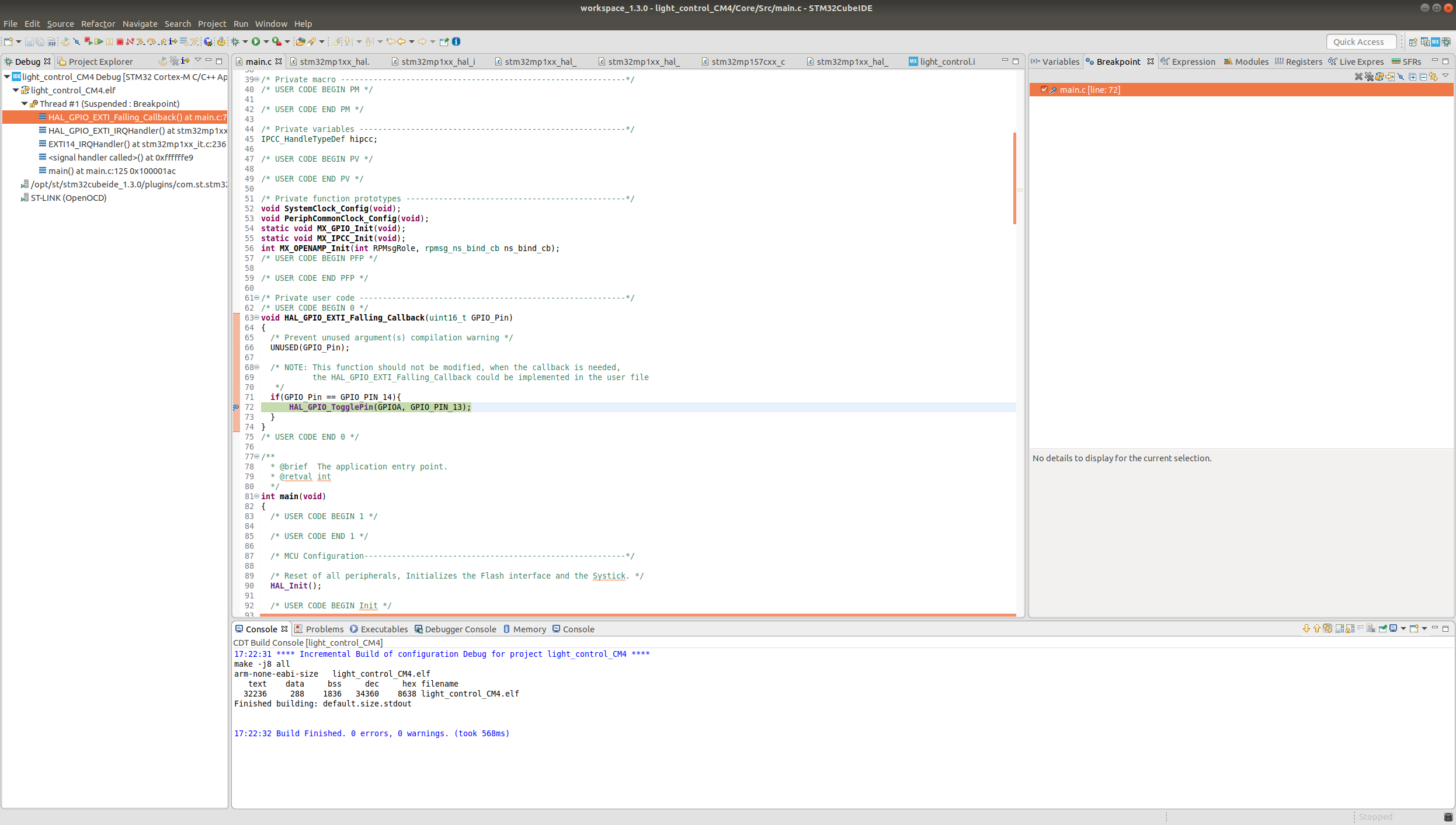Toggle console Word Wrap icon
The height and width of the screenshot is (825, 1456).
pyautogui.click(x=1360, y=629)
